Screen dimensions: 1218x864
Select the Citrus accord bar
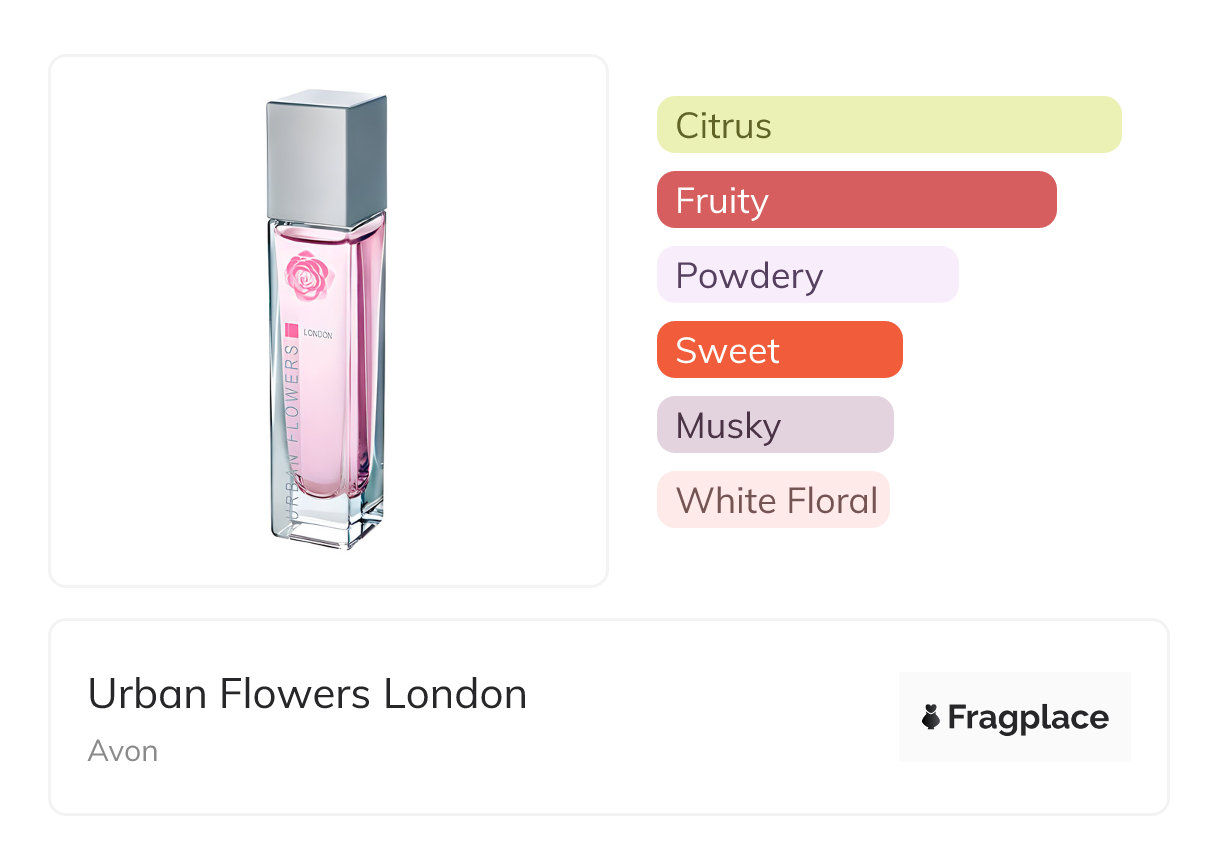click(889, 125)
